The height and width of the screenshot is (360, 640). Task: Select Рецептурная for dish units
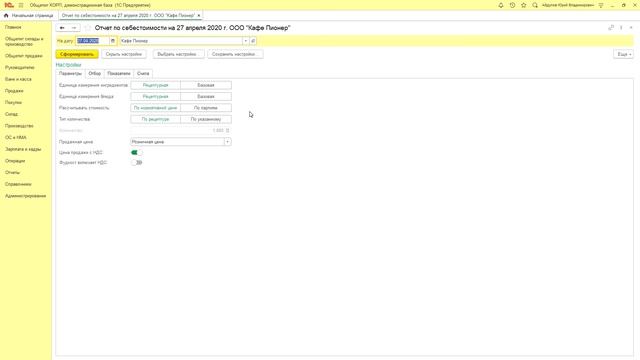click(156, 97)
